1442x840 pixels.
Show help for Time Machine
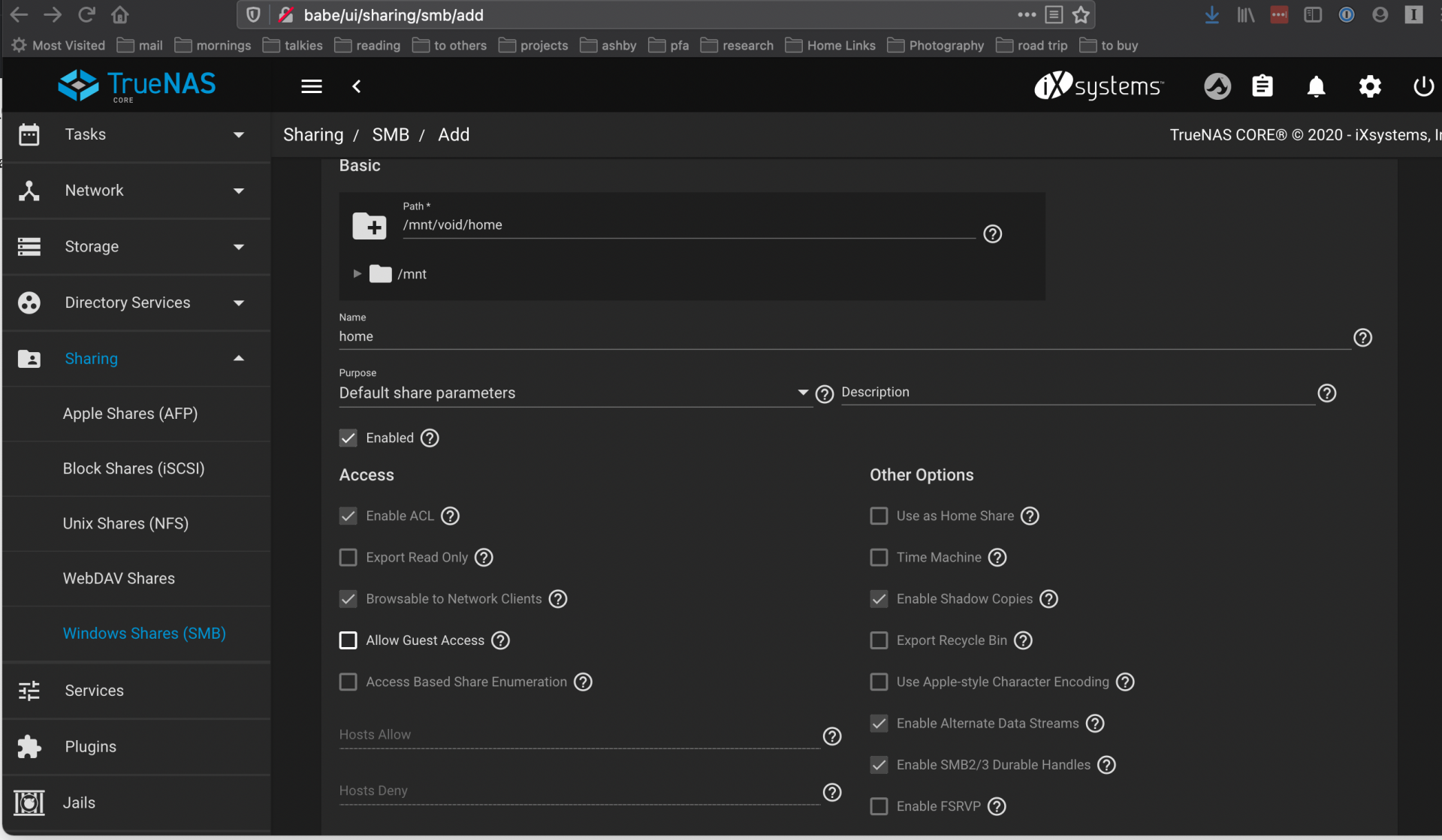997,557
